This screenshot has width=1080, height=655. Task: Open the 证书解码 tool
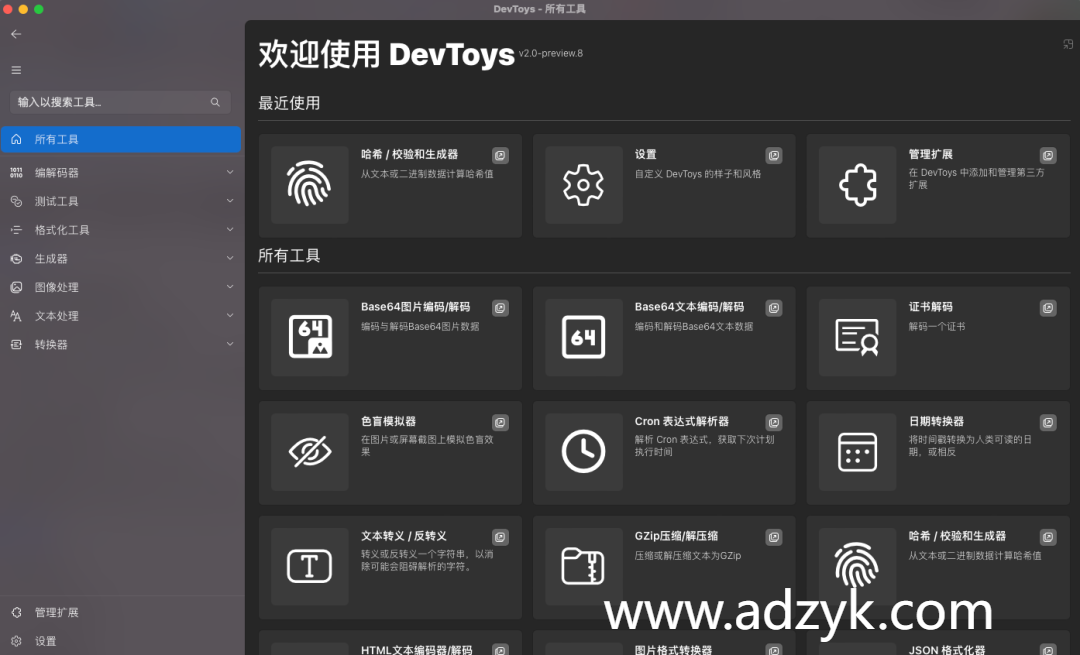pos(937,337)
